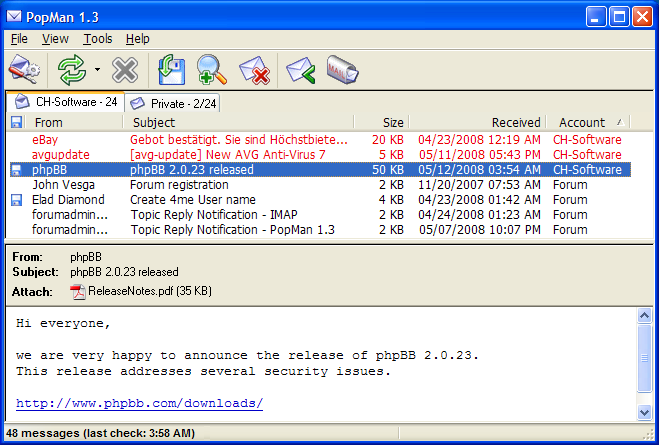Click the mailbox email client icon
This screenshot has height=445, width=659.
[342, 69]
